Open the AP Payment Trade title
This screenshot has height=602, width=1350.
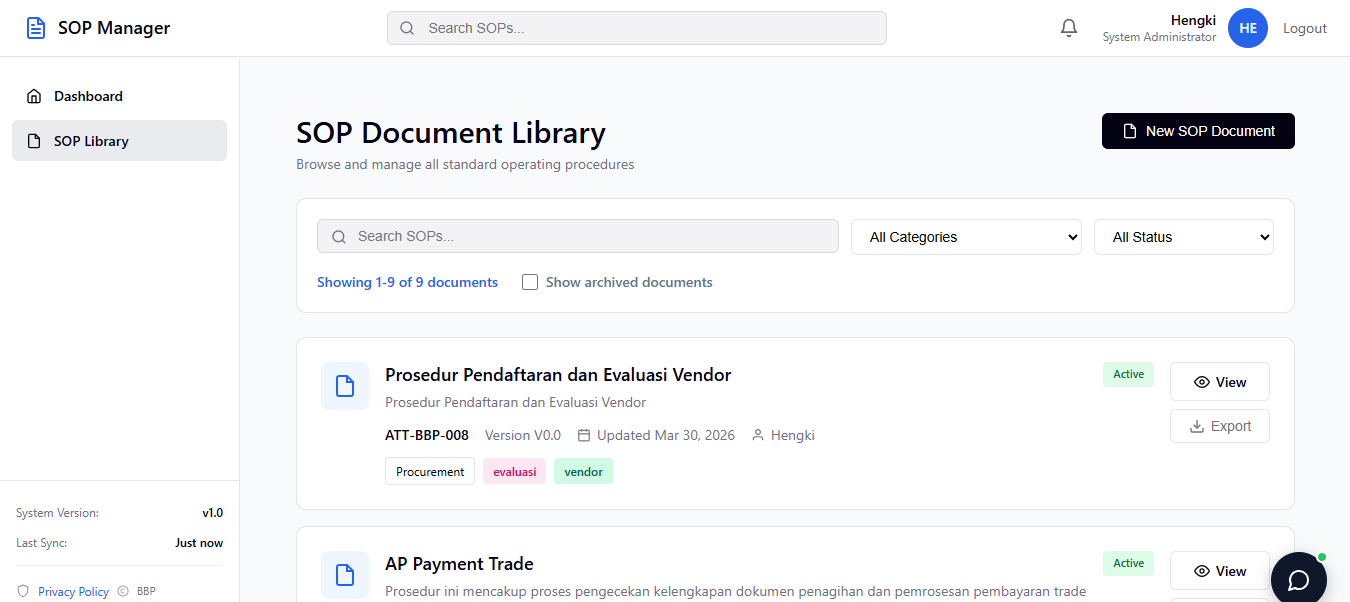(459, 564)
